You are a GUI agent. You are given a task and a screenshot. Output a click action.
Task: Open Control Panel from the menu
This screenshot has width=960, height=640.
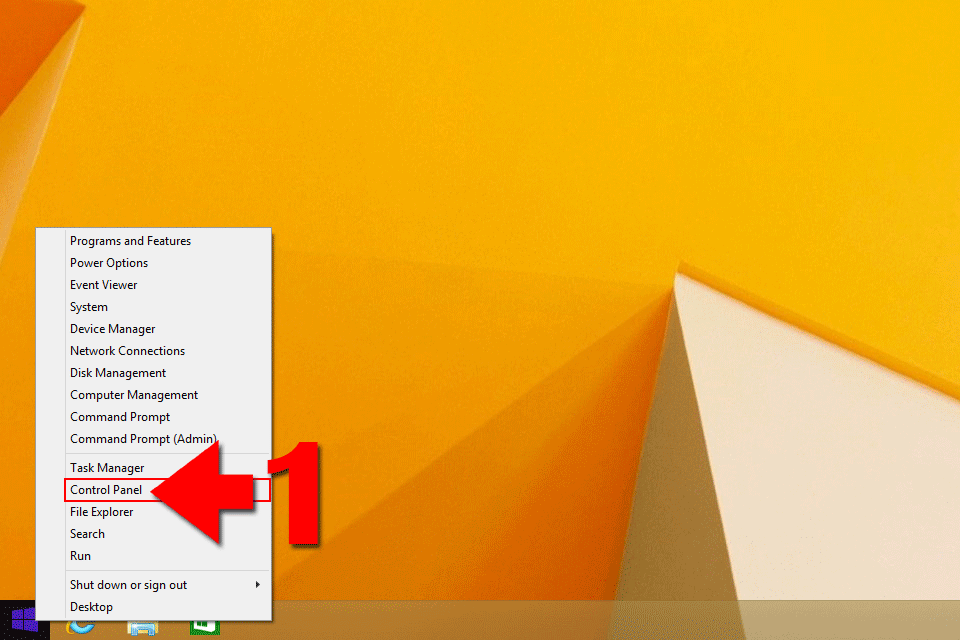pyautogui.click(x=106, y=490)
